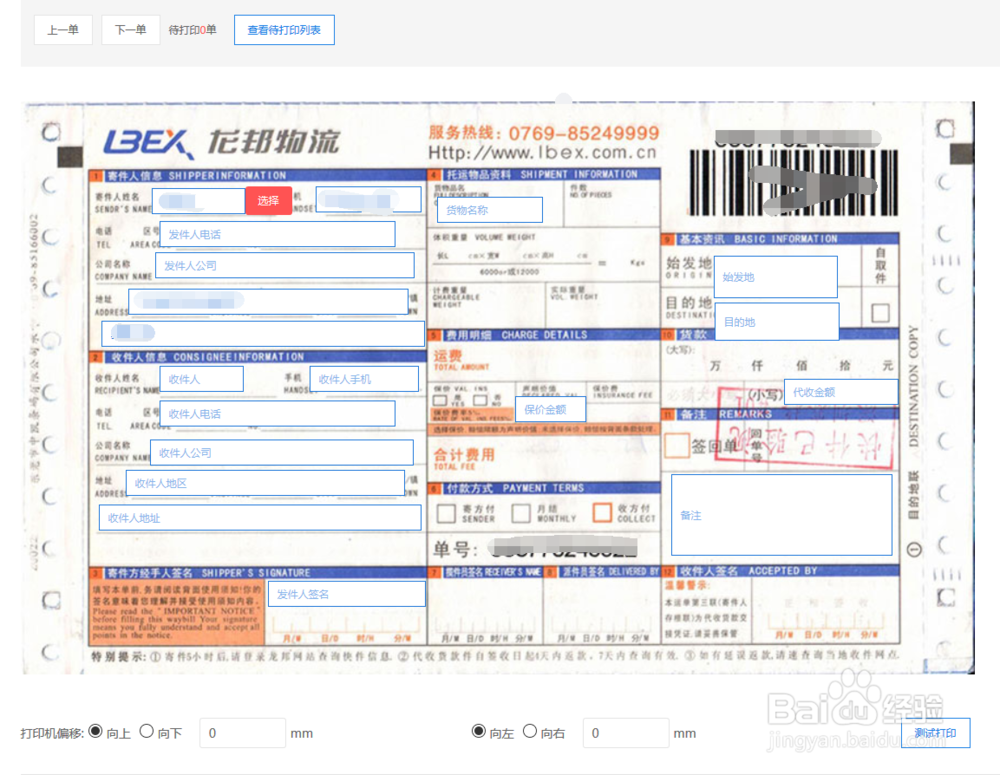This screenshot has width=1000, height=775.
Task: Click the red 选择 sender button
Action: (x=268, y=200)
